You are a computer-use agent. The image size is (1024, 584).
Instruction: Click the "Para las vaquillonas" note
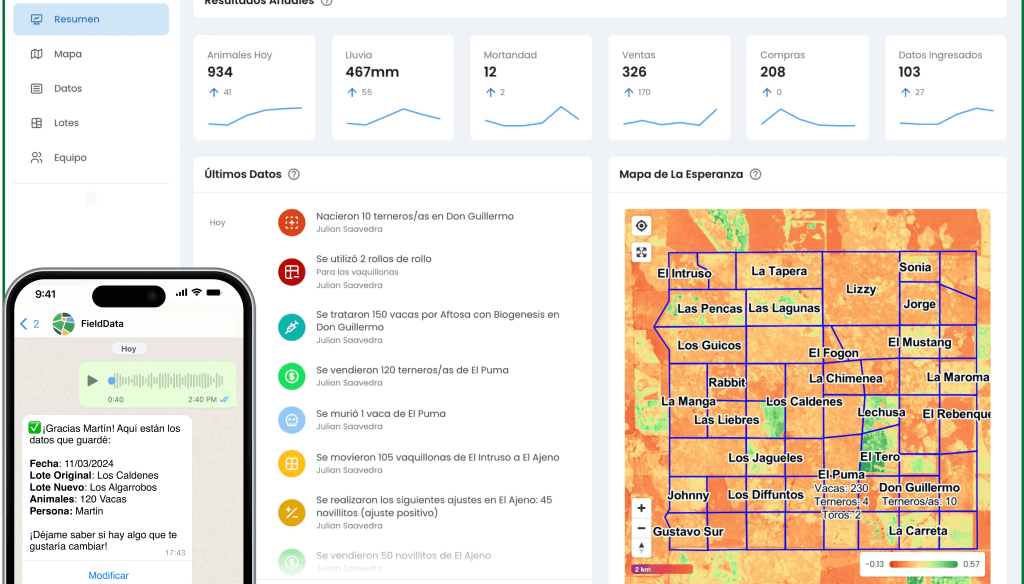[357, 272]
